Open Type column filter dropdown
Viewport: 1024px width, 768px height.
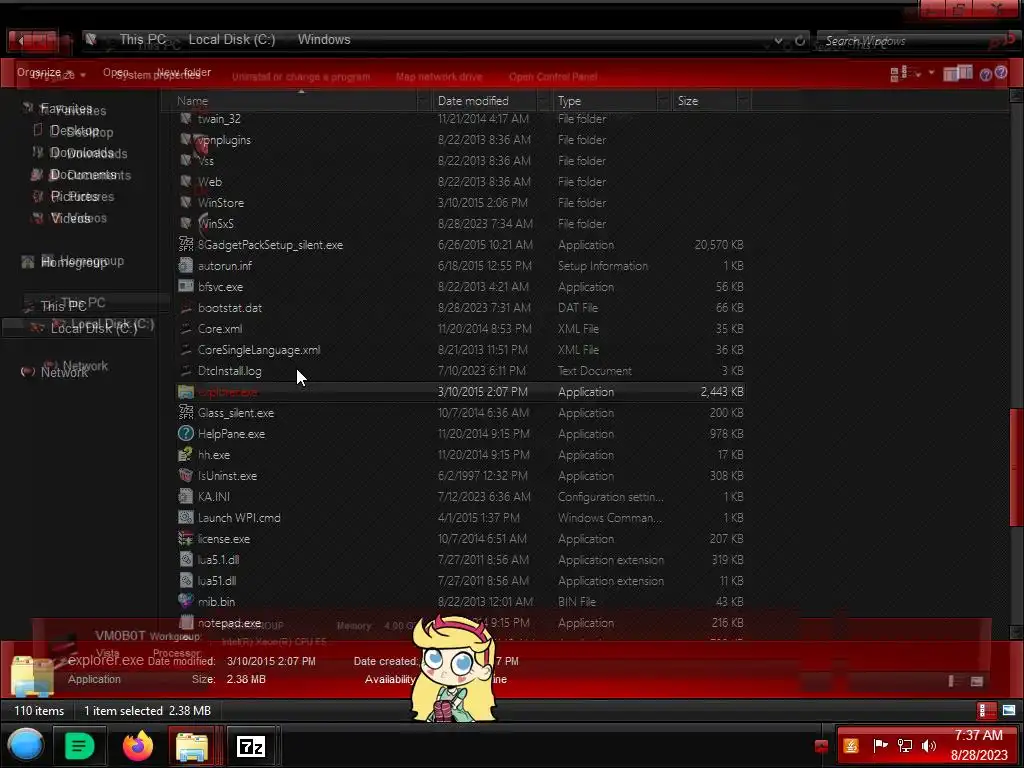pos(663,101)
